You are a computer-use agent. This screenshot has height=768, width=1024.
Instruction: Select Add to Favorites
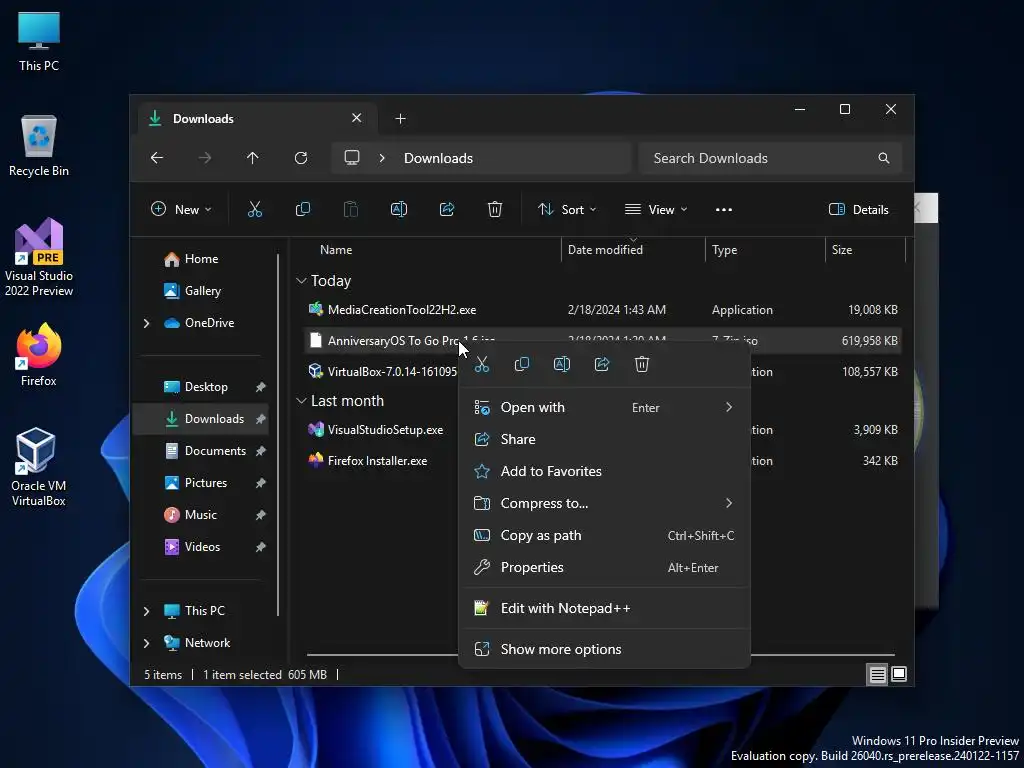click(x=604, y=472)
